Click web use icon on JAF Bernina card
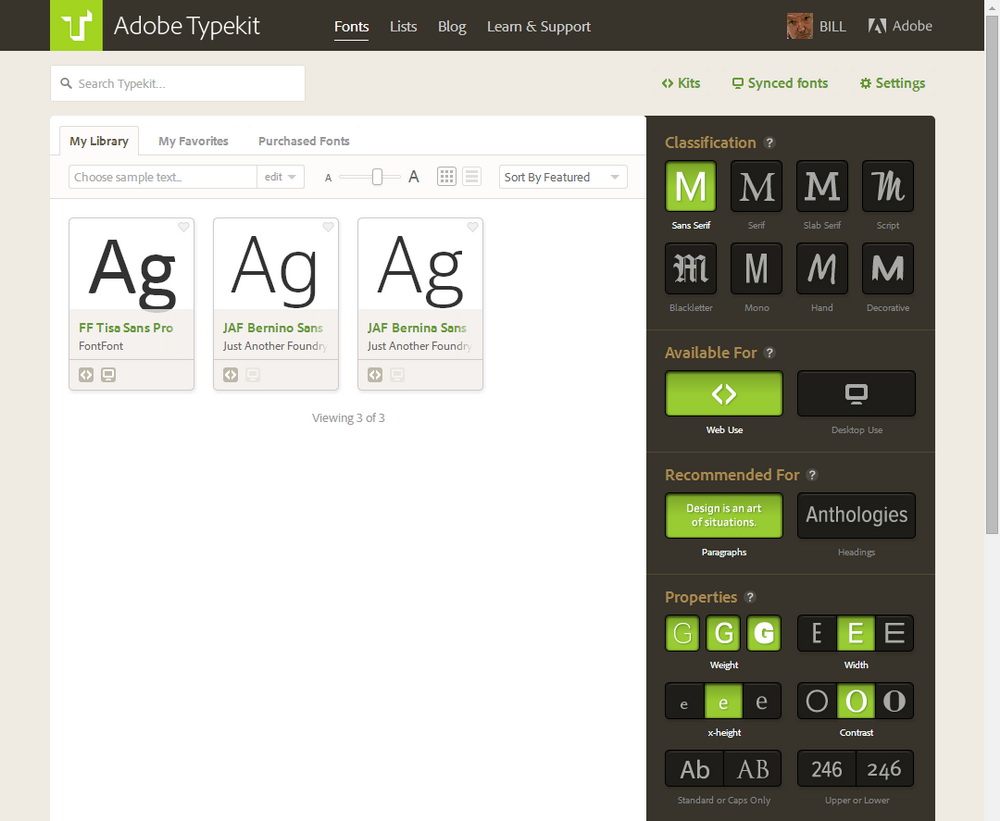1000x821 pixels. [375, 375]
